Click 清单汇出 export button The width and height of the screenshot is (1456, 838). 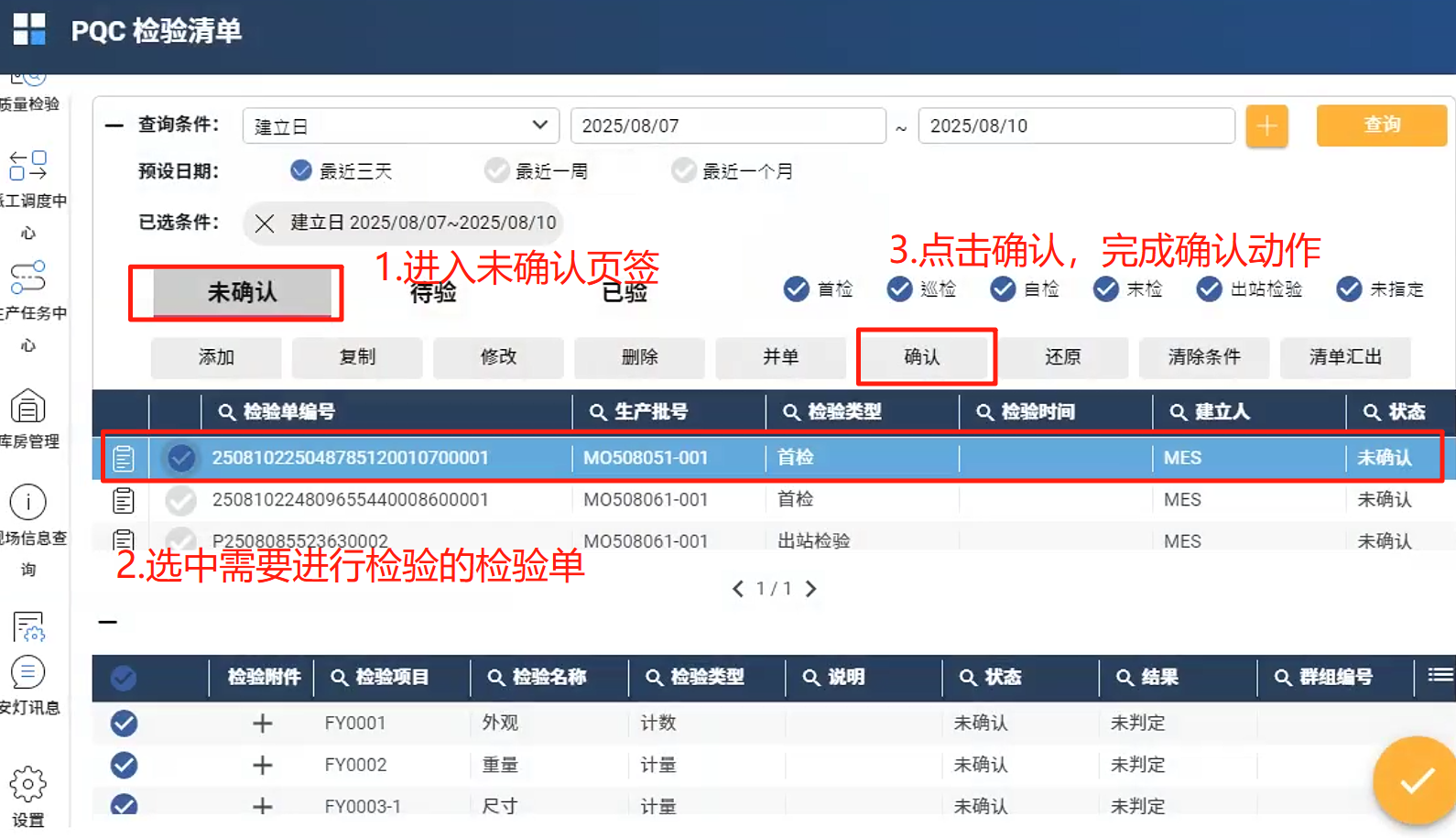tap(1345, 357)
